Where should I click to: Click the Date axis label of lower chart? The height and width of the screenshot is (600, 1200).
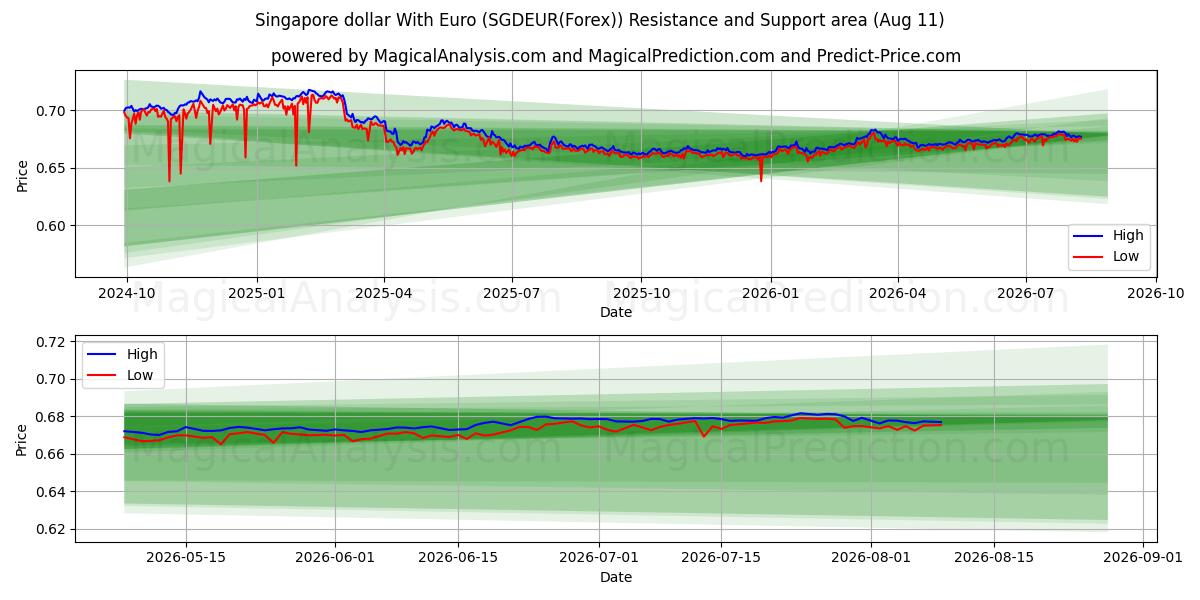(x=616, y=577)
